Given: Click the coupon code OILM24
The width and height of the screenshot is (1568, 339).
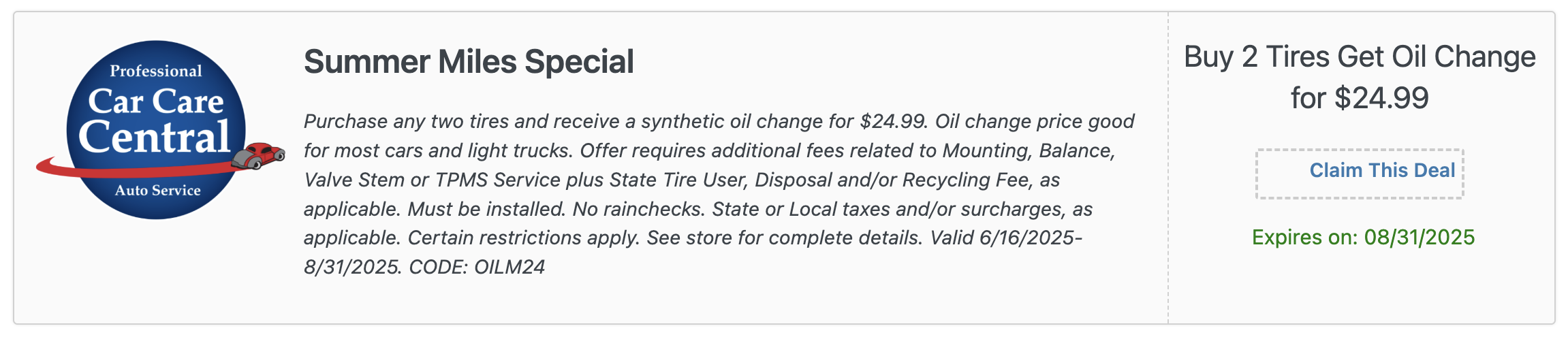Looking at the screenshot, I should (509, 267).
